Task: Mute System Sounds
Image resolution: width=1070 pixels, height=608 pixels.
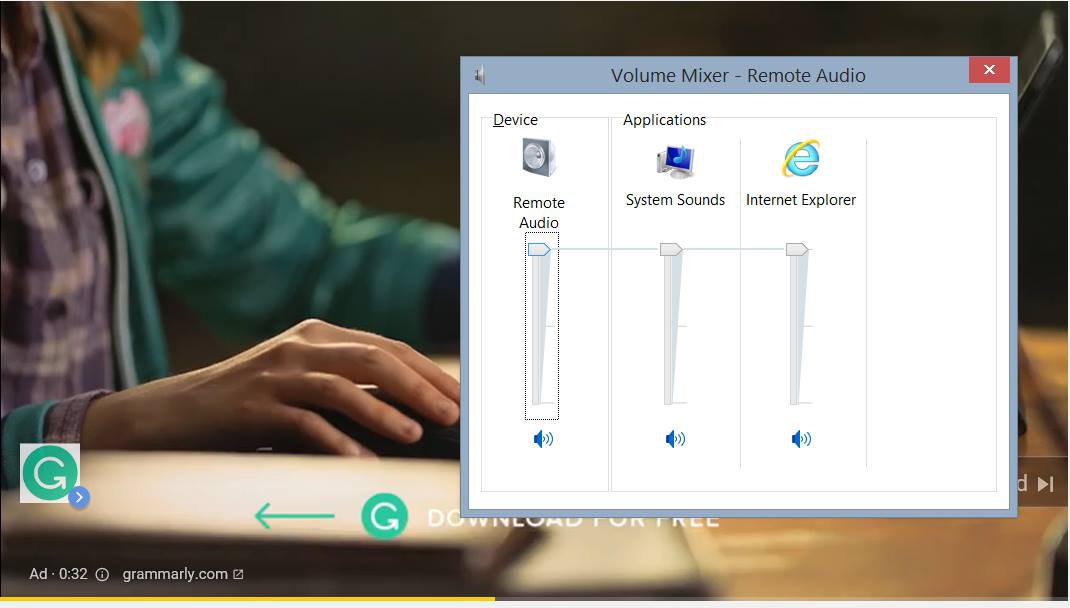Action: coord(675,438)
